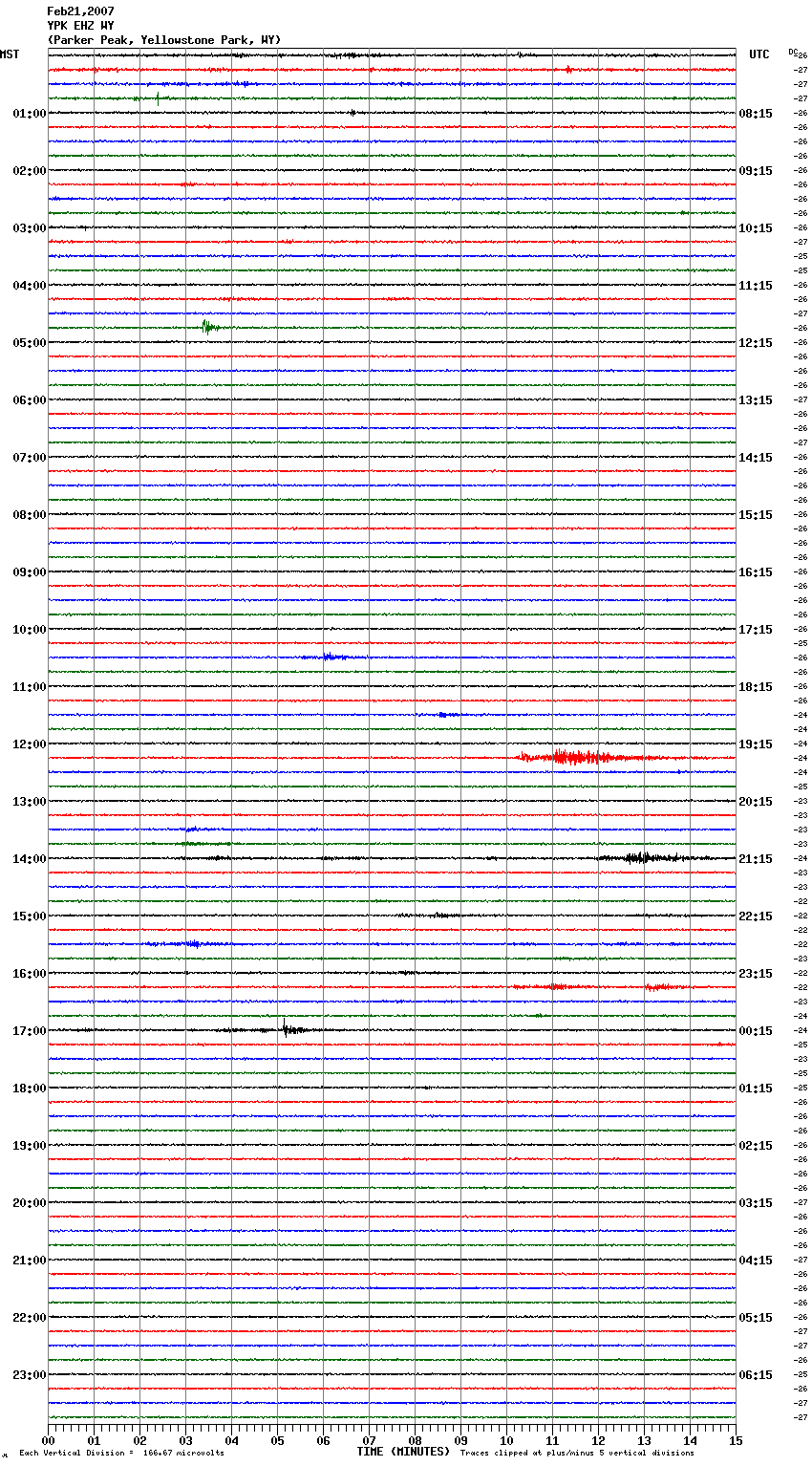Select the 13:00 MST row label
Image resolution: width=812 pixels, height=1466 pixels.
[29, 802]
